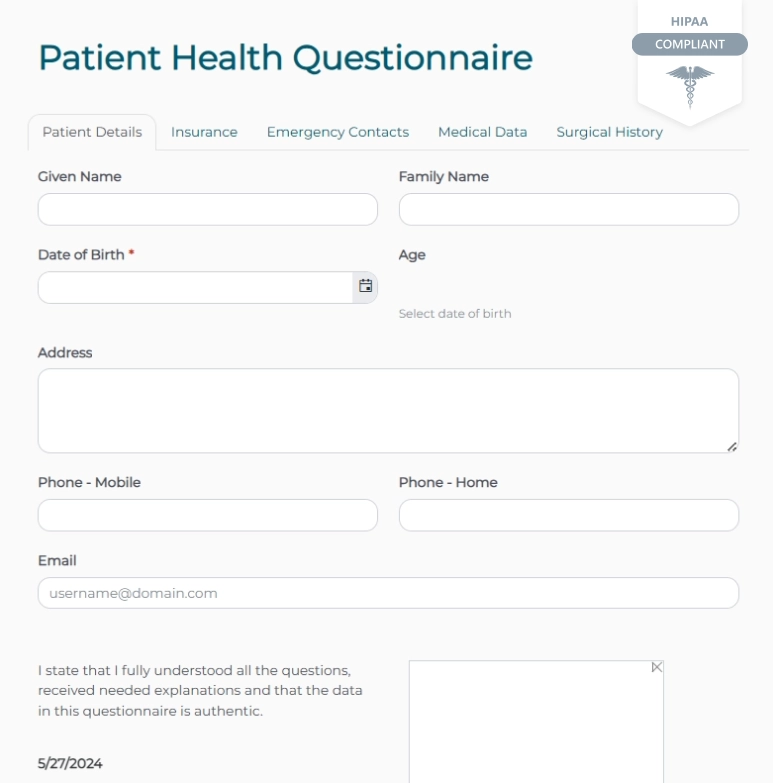This screenshot has height=783, width=773.
Task: Open the Date of Birth calendar picker
Action: 365,286
